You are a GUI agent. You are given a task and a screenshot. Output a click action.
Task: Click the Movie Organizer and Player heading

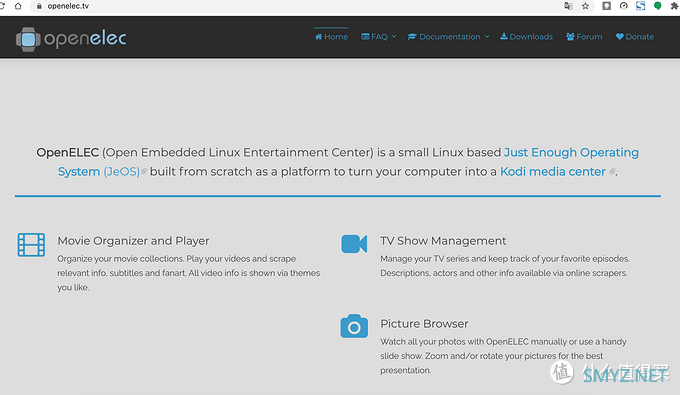tap(133, 241)
